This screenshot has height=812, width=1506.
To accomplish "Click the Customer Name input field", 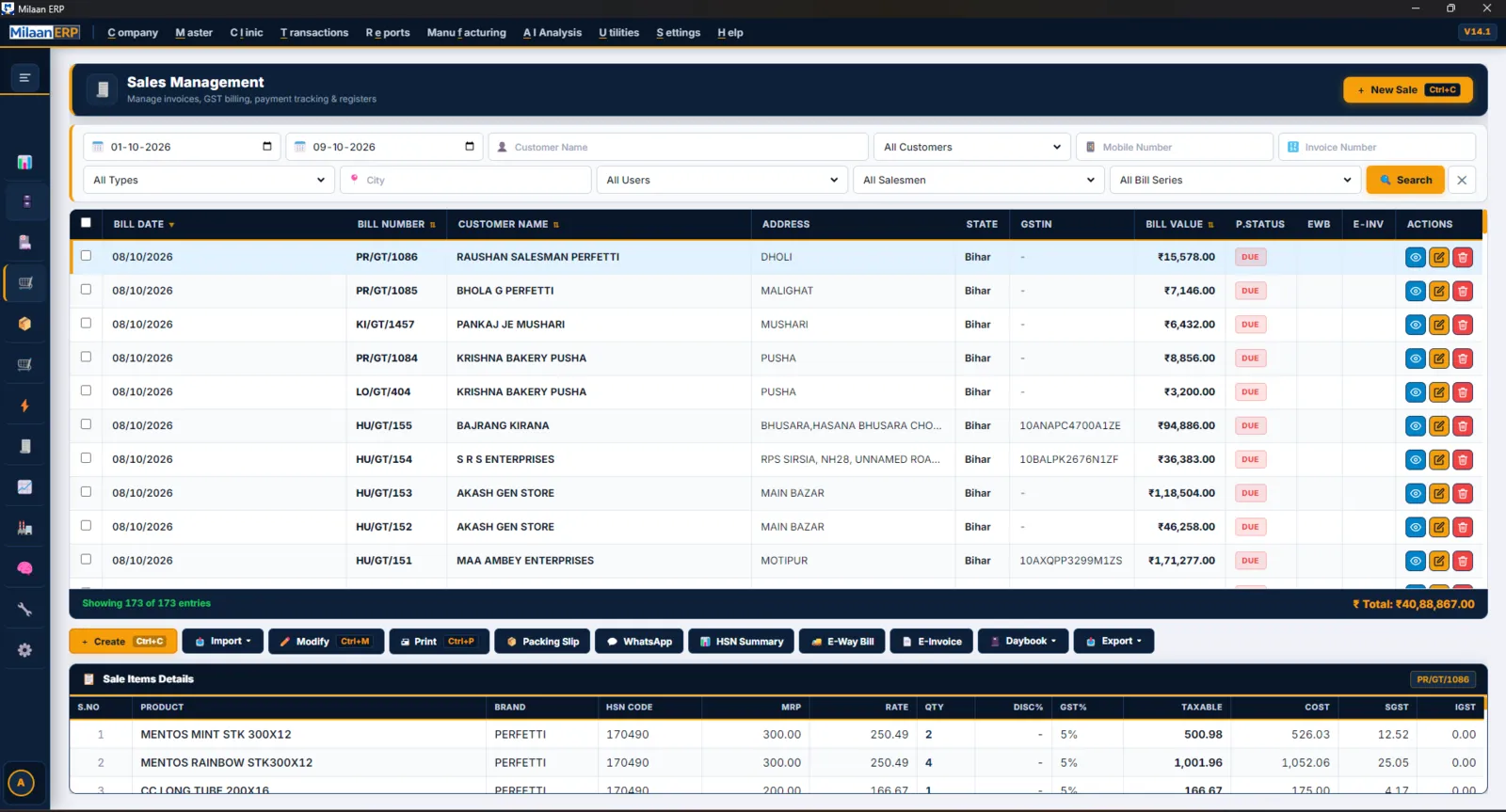I will point(678,147).
